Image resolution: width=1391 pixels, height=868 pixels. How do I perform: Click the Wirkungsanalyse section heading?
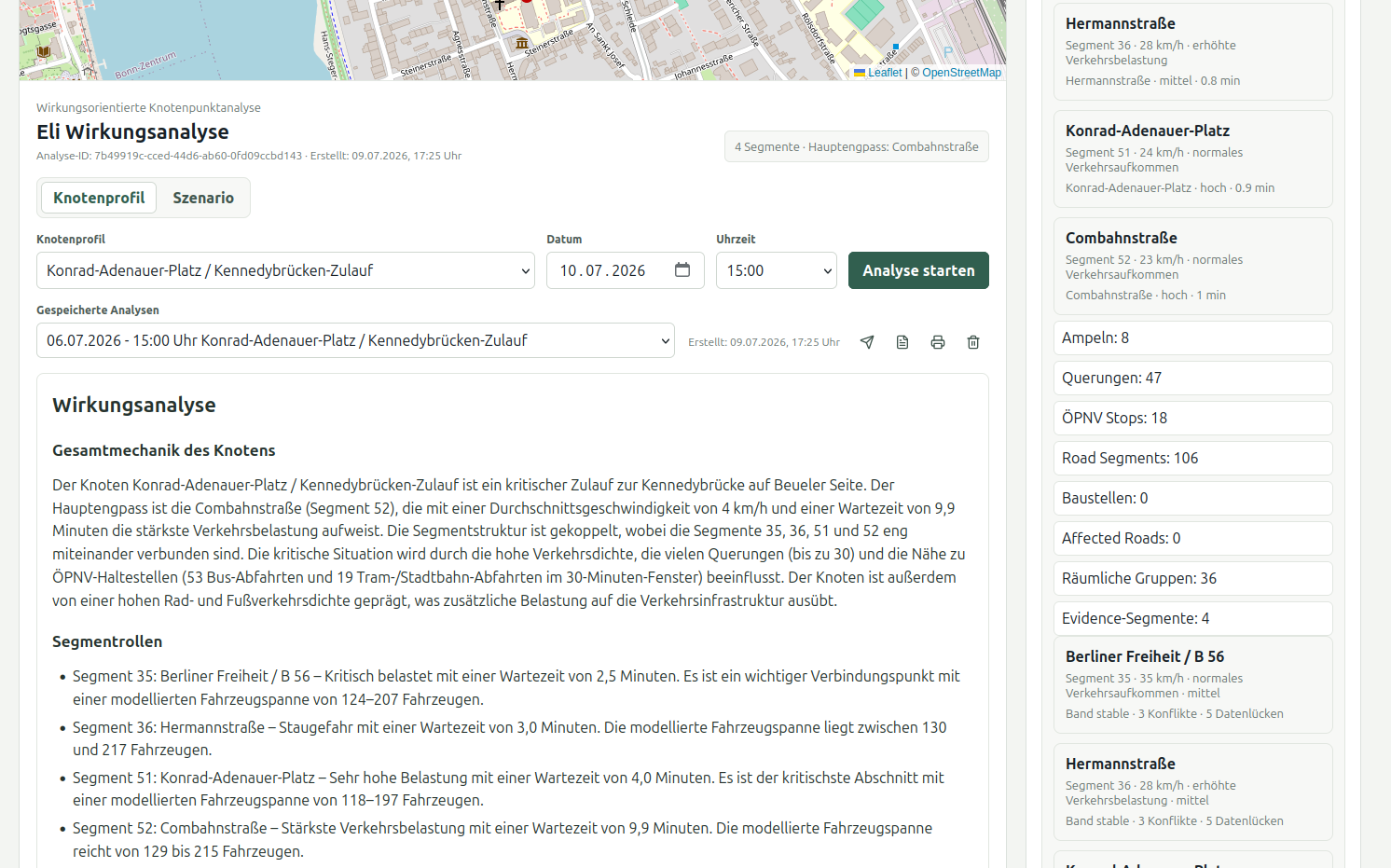[x=134, y=405]
